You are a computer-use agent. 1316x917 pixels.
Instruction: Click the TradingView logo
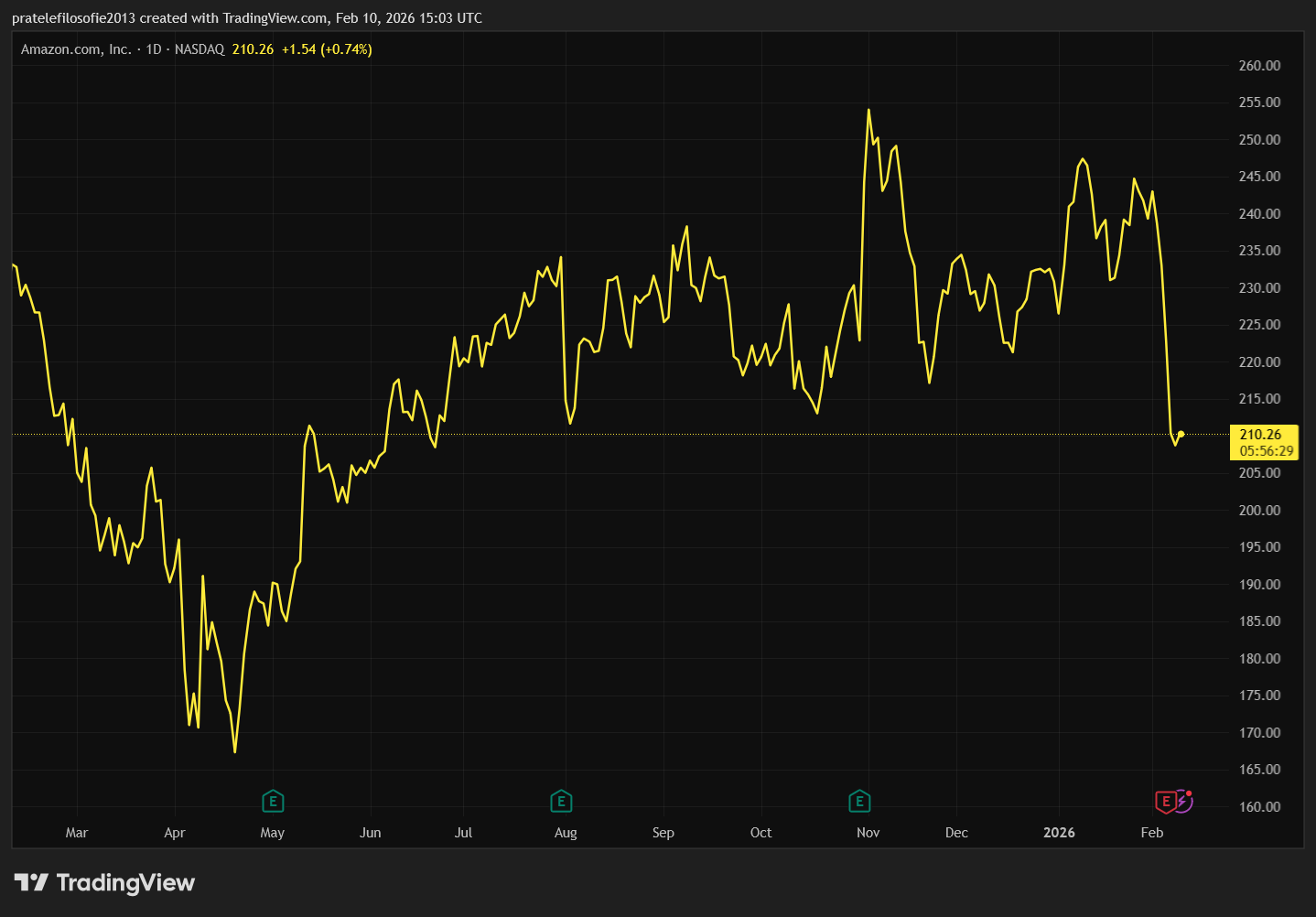105,882
